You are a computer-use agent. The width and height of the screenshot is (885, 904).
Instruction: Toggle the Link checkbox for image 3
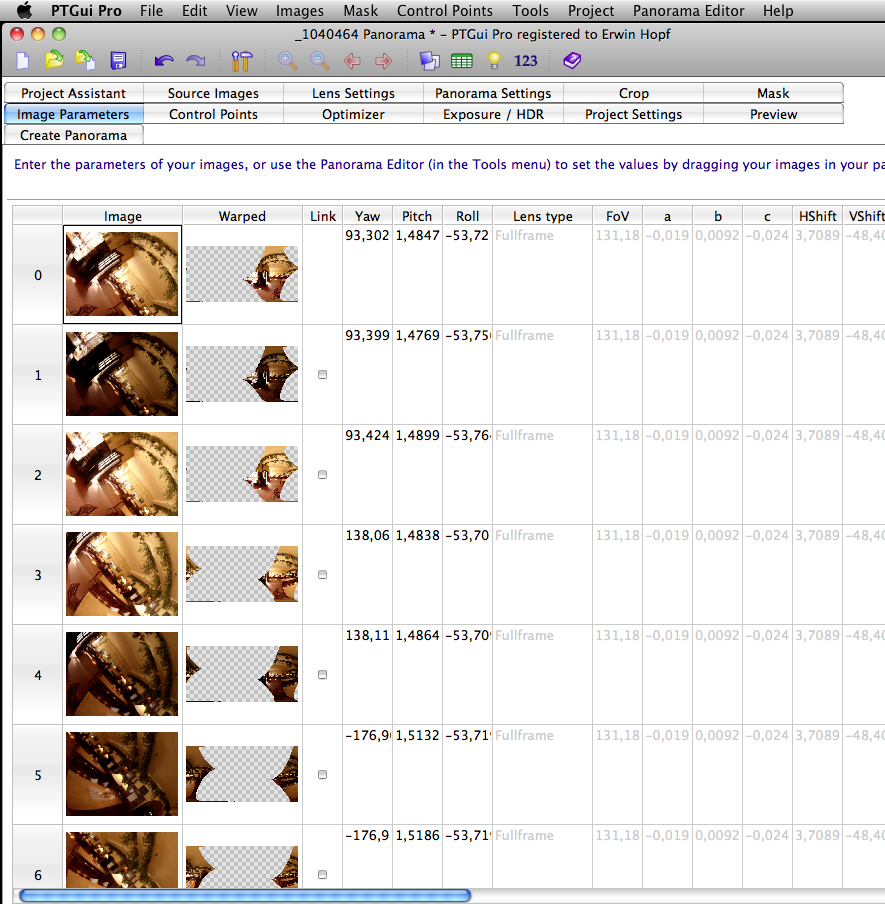(x=322, y=575)
